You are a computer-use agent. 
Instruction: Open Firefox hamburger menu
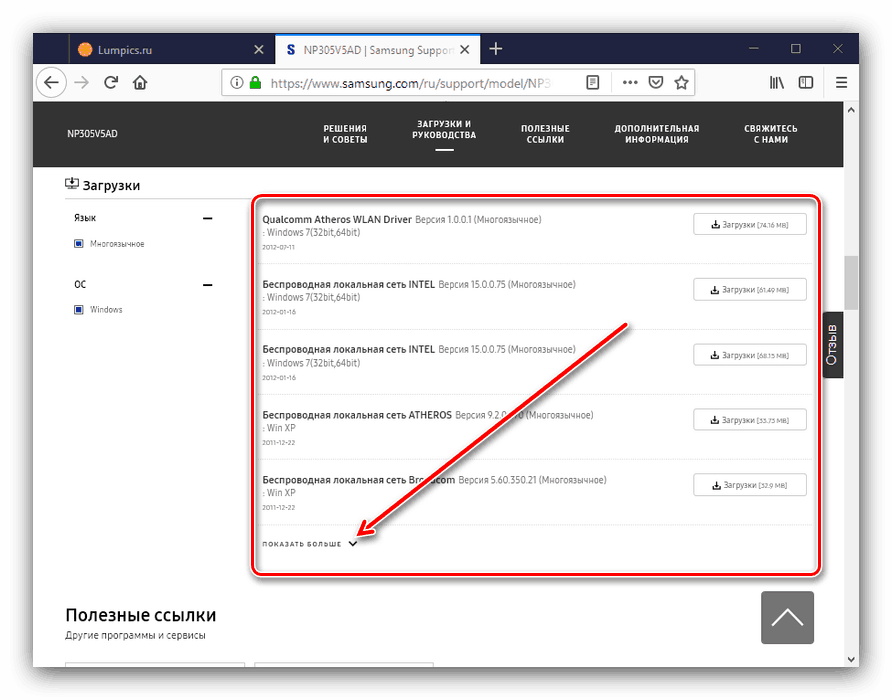841,83
